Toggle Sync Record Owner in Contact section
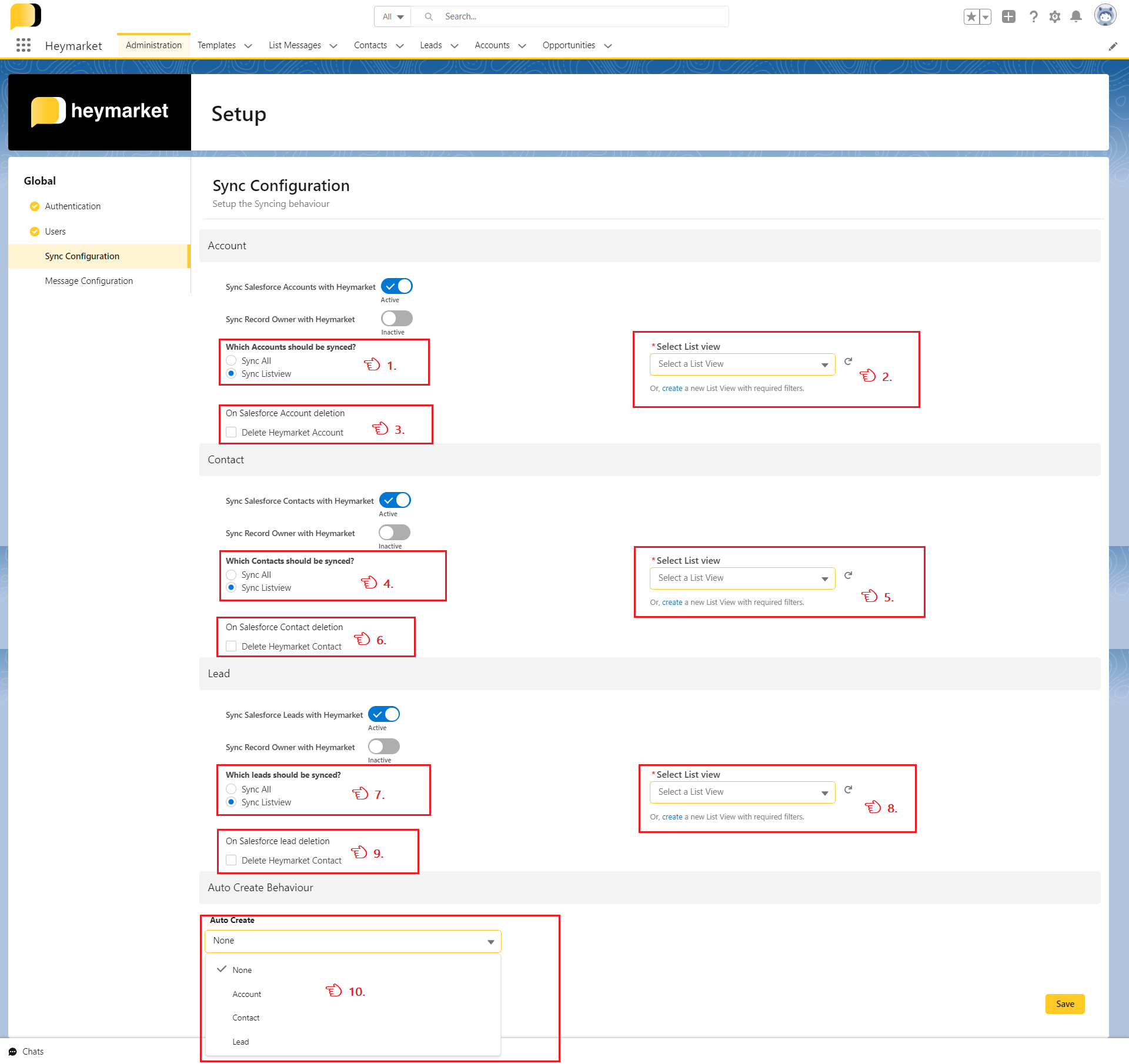 [x=395, y=533]
